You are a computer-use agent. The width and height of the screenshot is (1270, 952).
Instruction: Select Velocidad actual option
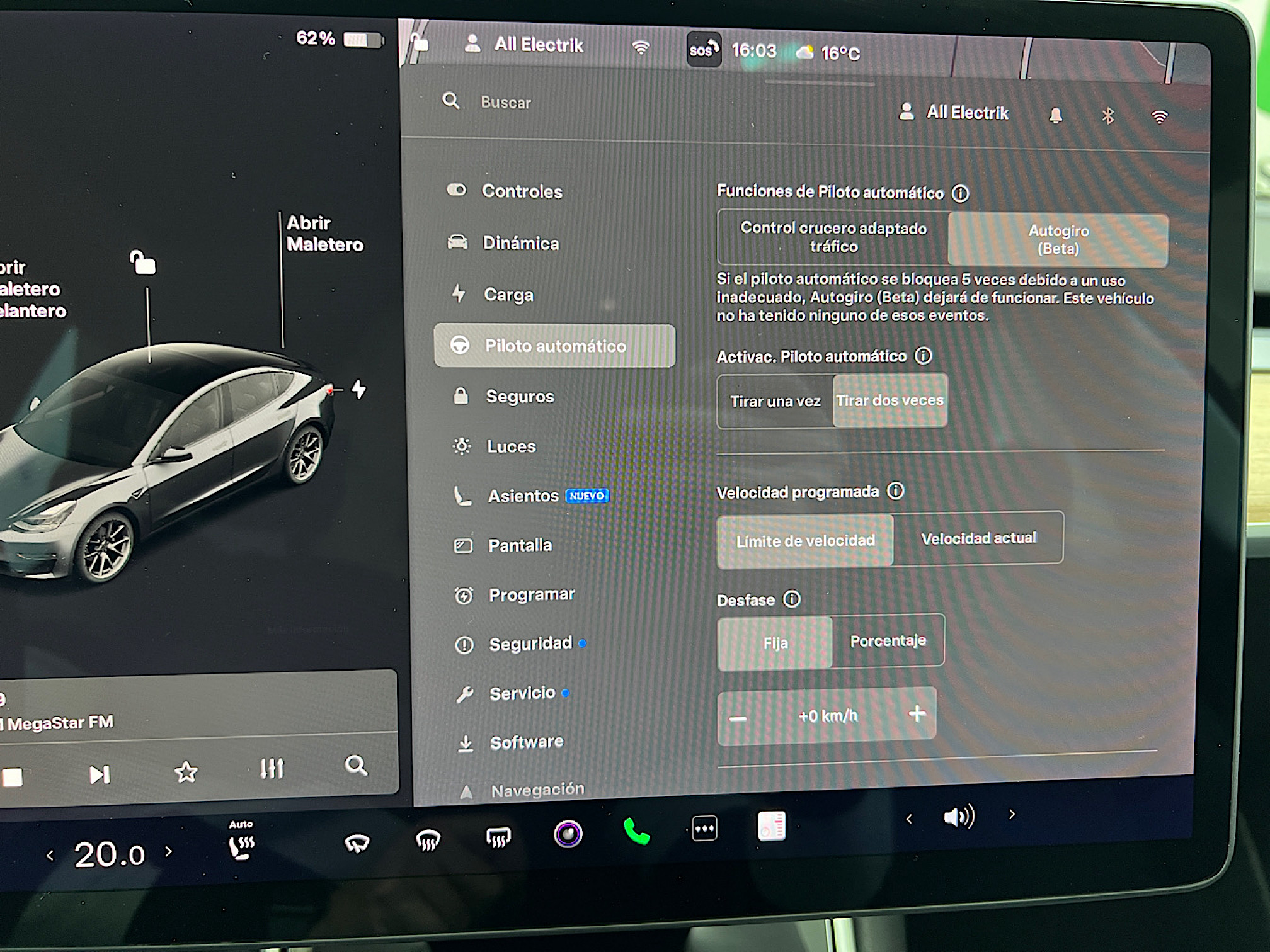978,538
